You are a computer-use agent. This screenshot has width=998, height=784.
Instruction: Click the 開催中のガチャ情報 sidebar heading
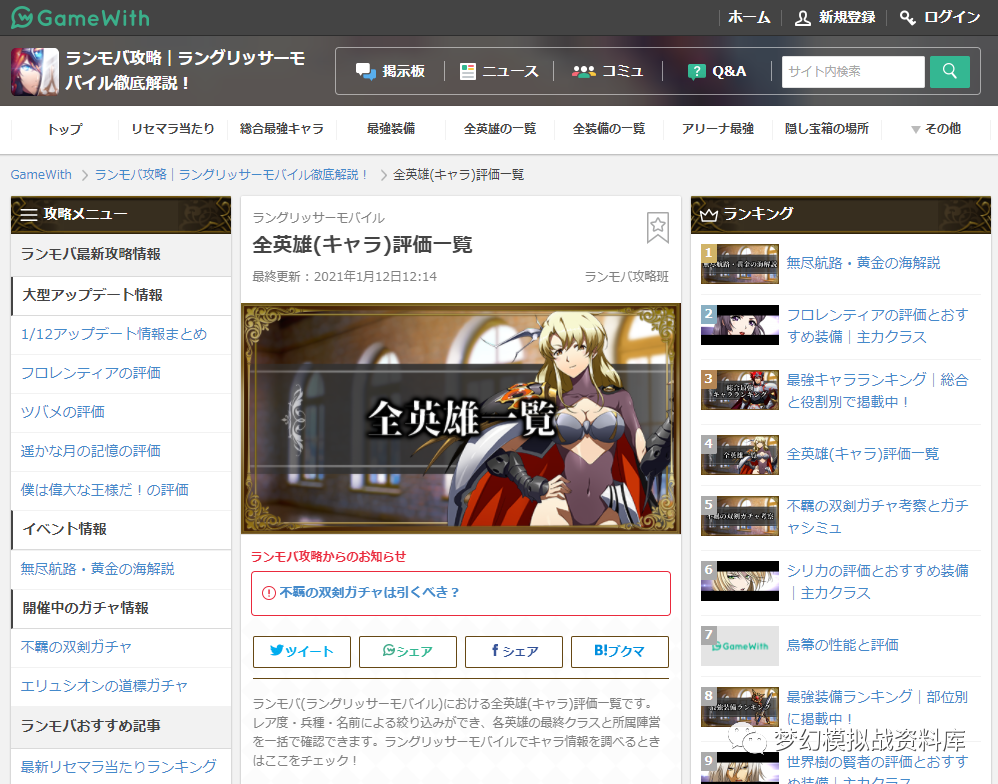(85, 608)
